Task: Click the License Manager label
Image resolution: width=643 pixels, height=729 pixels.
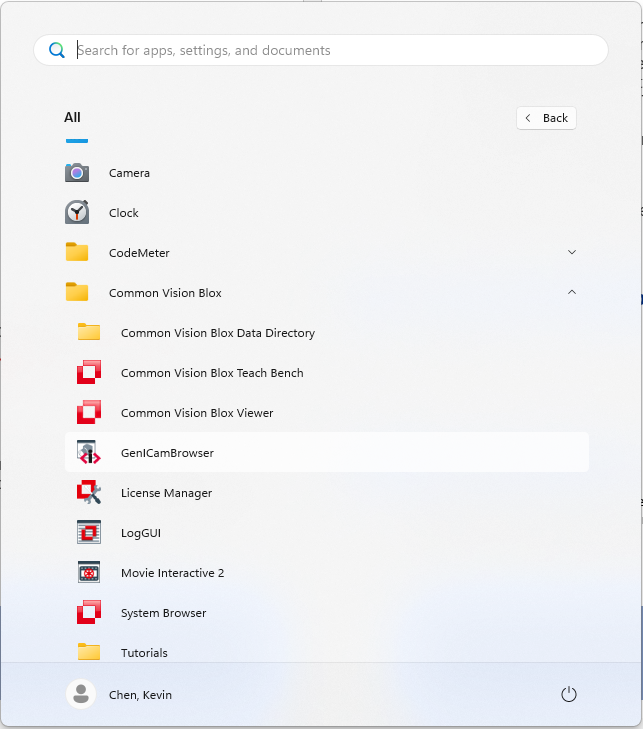Action: pyautogui.click(x=166, y=493)
